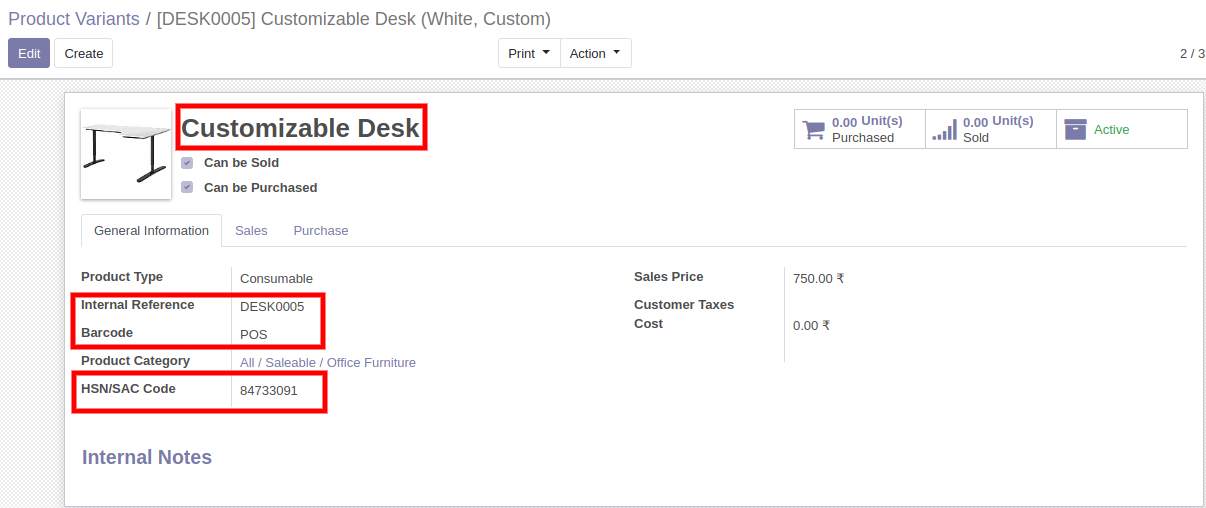Image resolution: width=1206 pixels, height=508 pixels.
Task: Open the Action dropdown menu
Action: [x=596, y=53]
